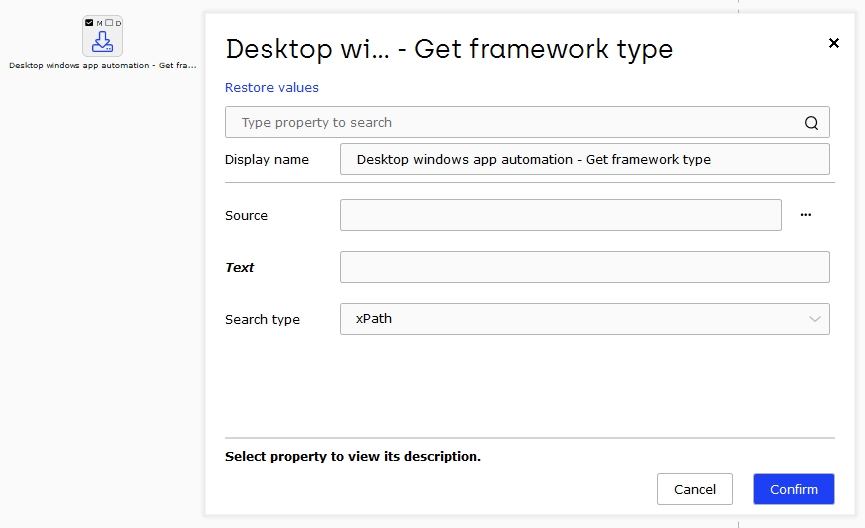
Task: Edit the Display name field
Action: [584, 159]
